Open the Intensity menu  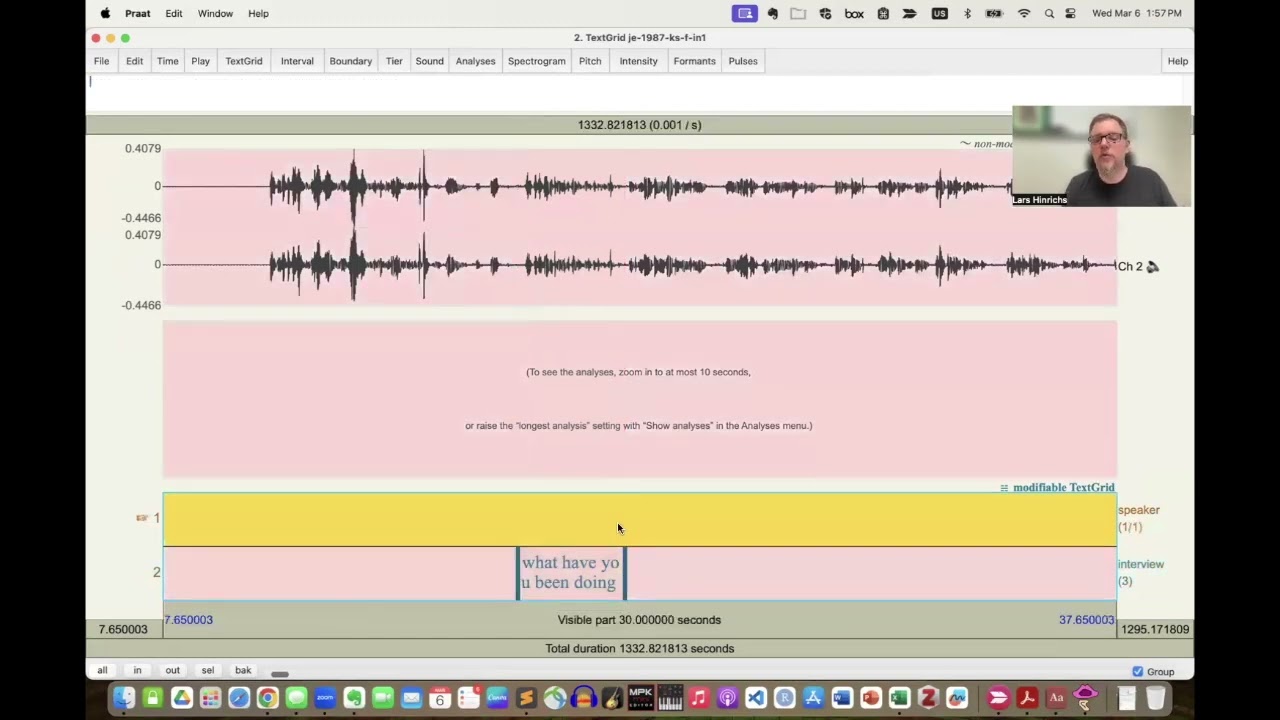[x=638, y=61]
